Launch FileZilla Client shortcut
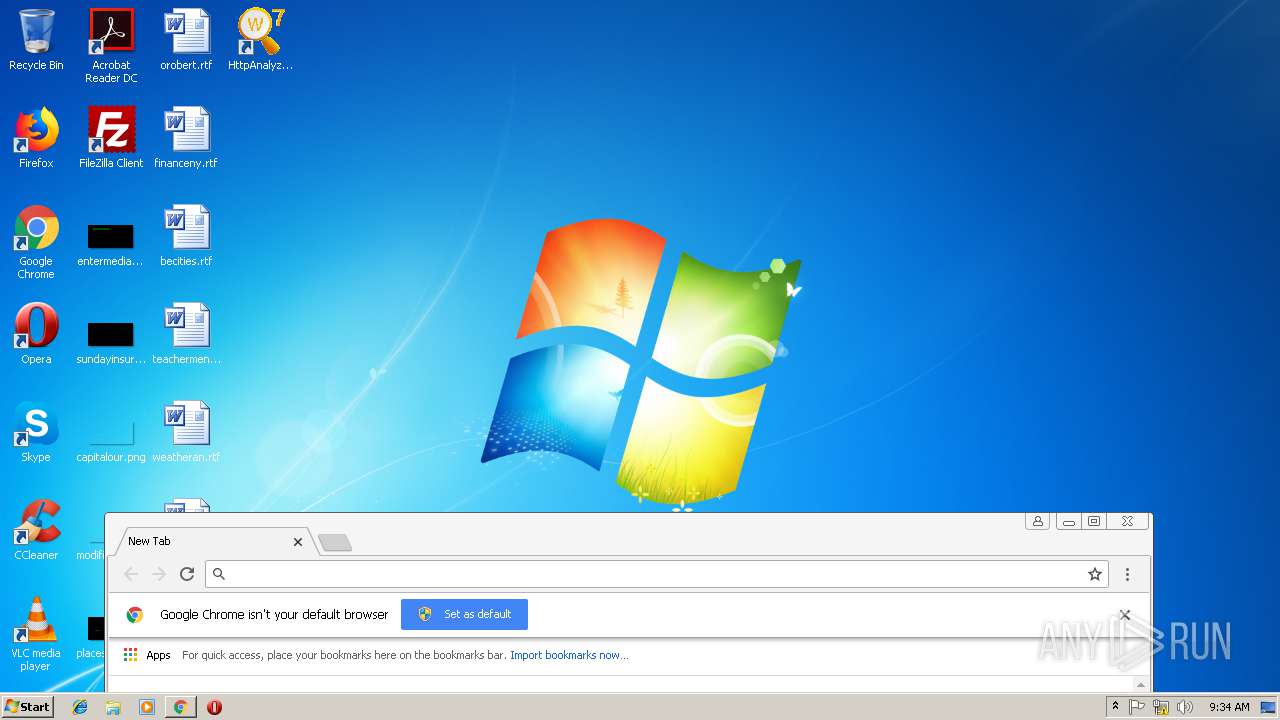The width and height of the screenshot is (1280, 720). click(111, 139)
